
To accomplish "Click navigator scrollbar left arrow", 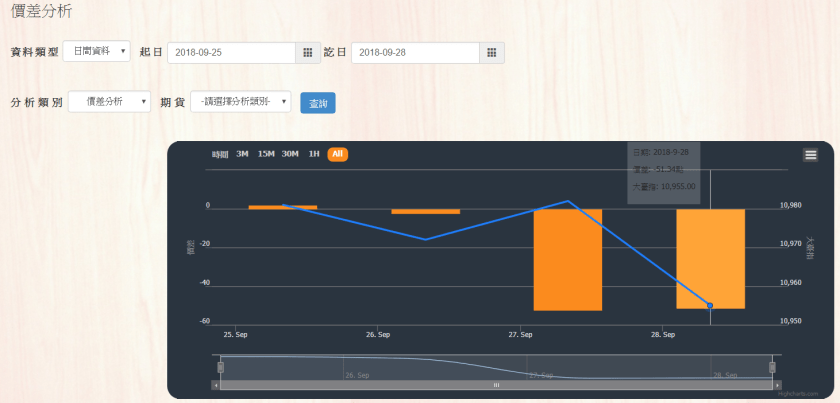I will [x=215, y=385].
